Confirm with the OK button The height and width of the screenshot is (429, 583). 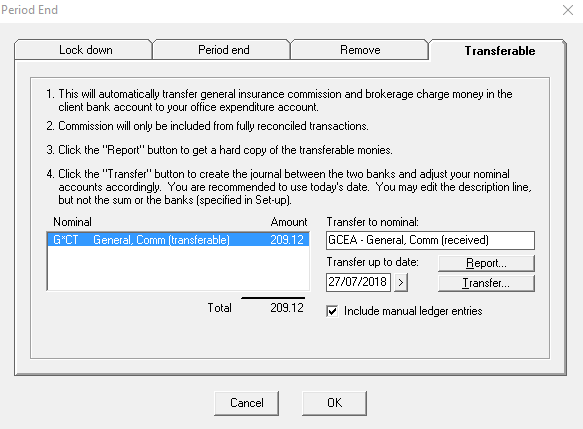coord(334,403)
